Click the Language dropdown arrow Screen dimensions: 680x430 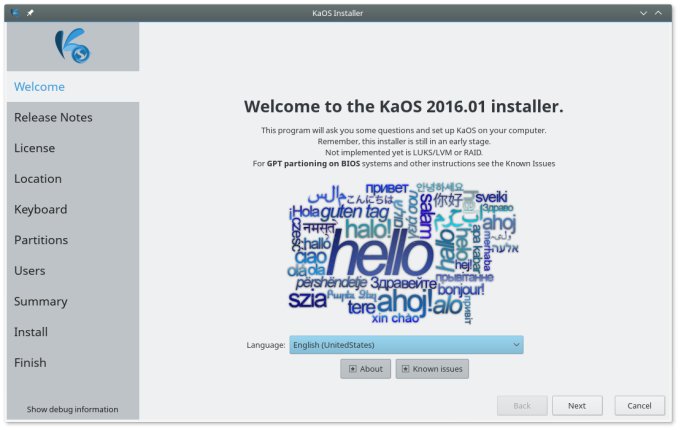tap(516, 345)
